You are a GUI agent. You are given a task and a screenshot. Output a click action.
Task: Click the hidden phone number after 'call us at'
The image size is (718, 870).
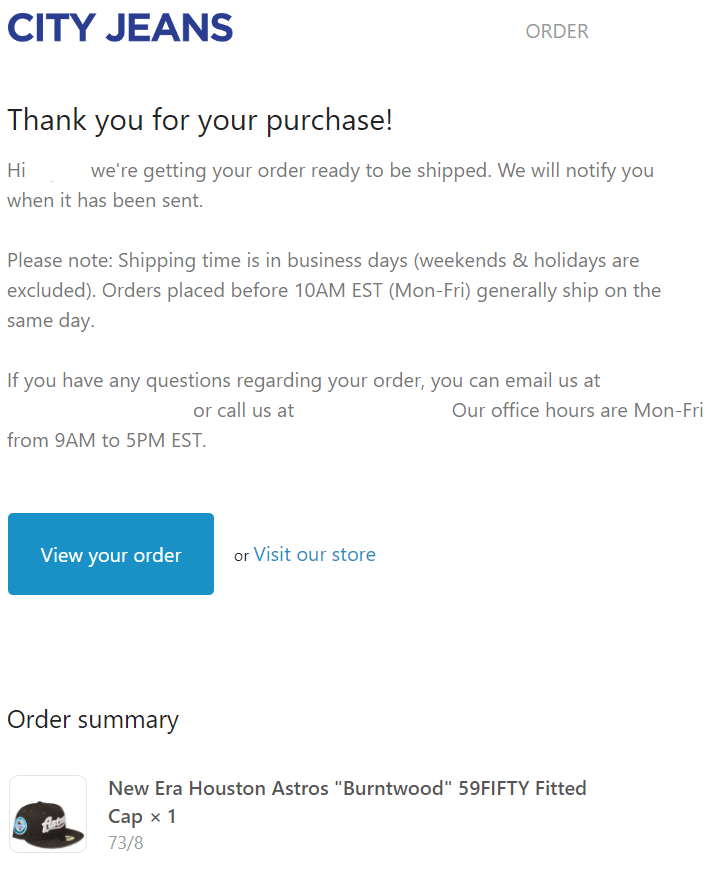point(372,411)
